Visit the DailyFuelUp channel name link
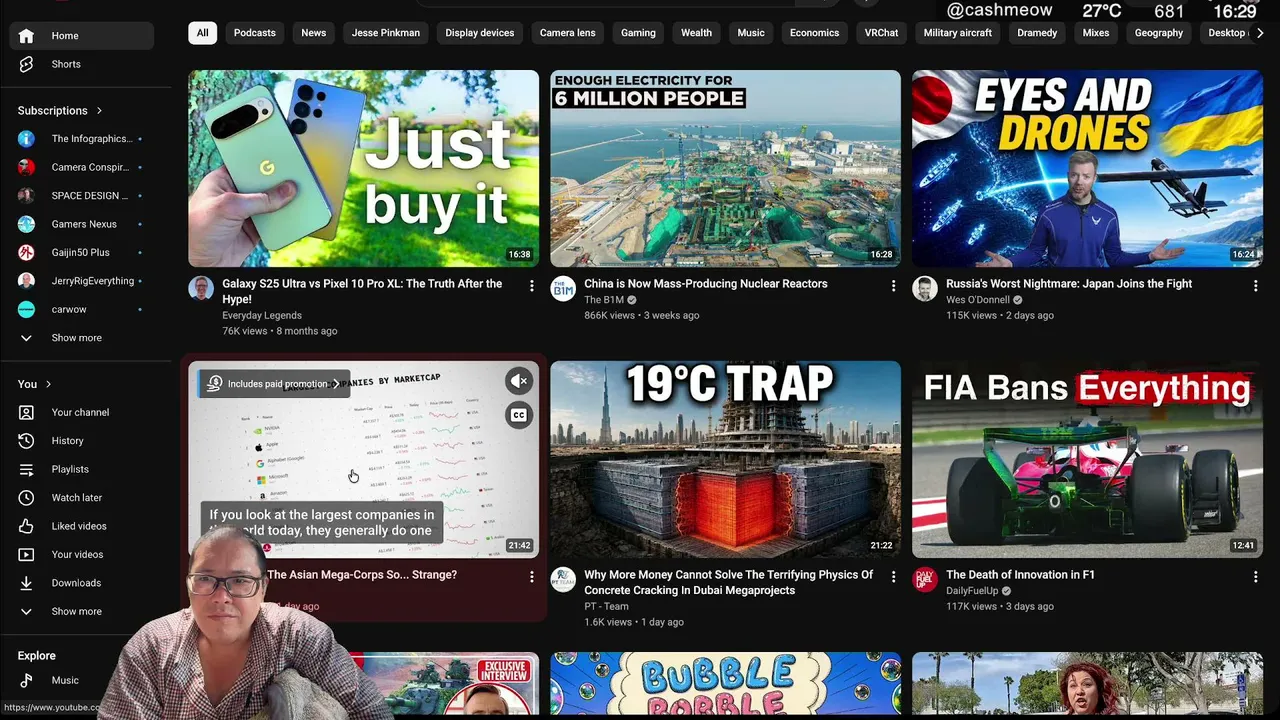 point(972,591)
